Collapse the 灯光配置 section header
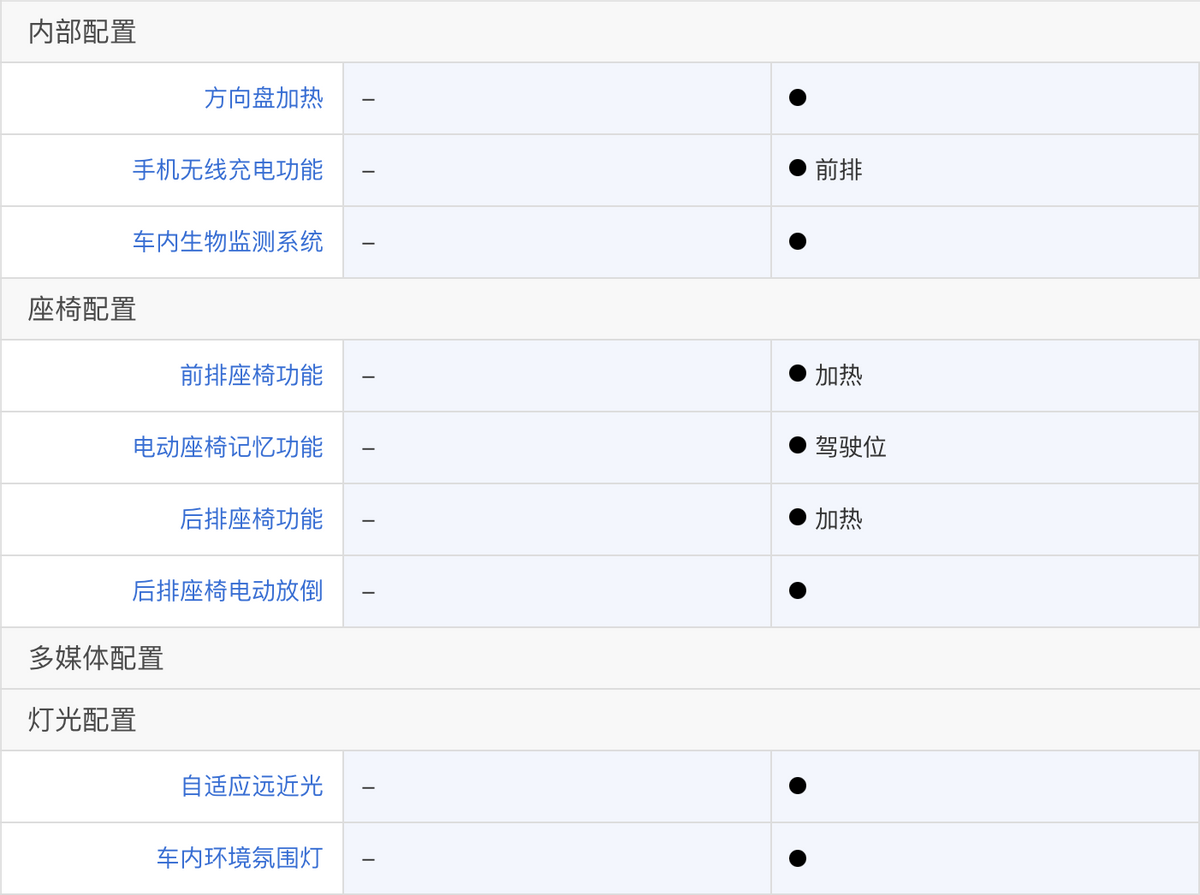This screenshot has width=1200, height=895. click(600, 720)
